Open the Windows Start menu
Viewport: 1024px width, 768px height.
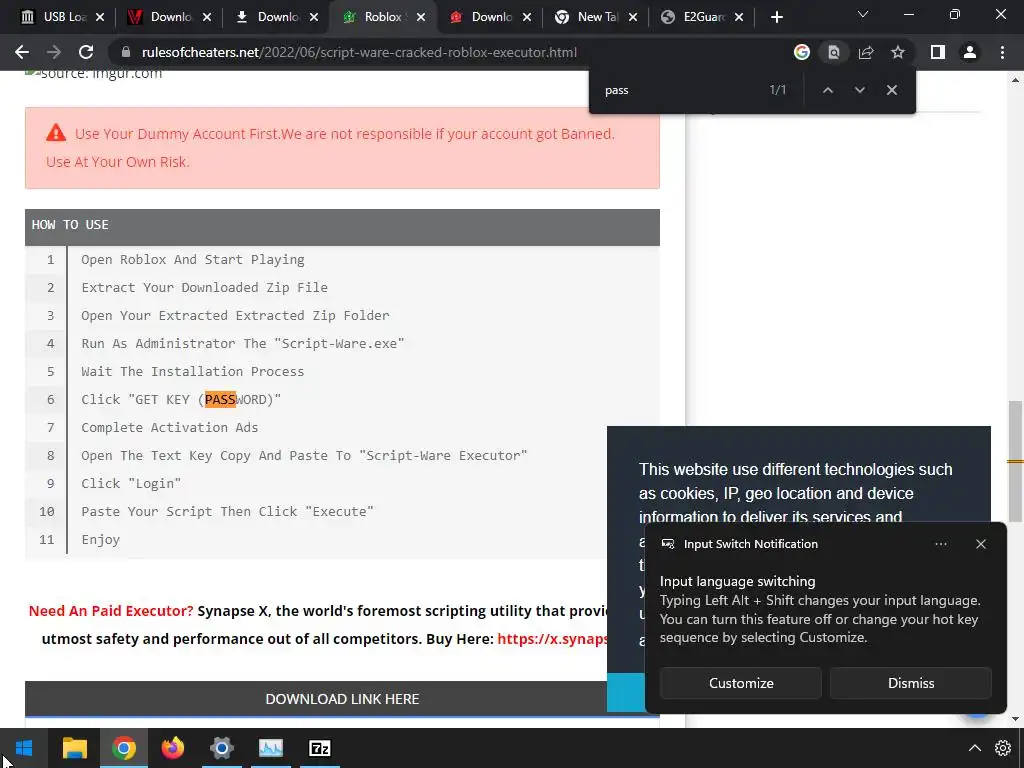(24, 748)
